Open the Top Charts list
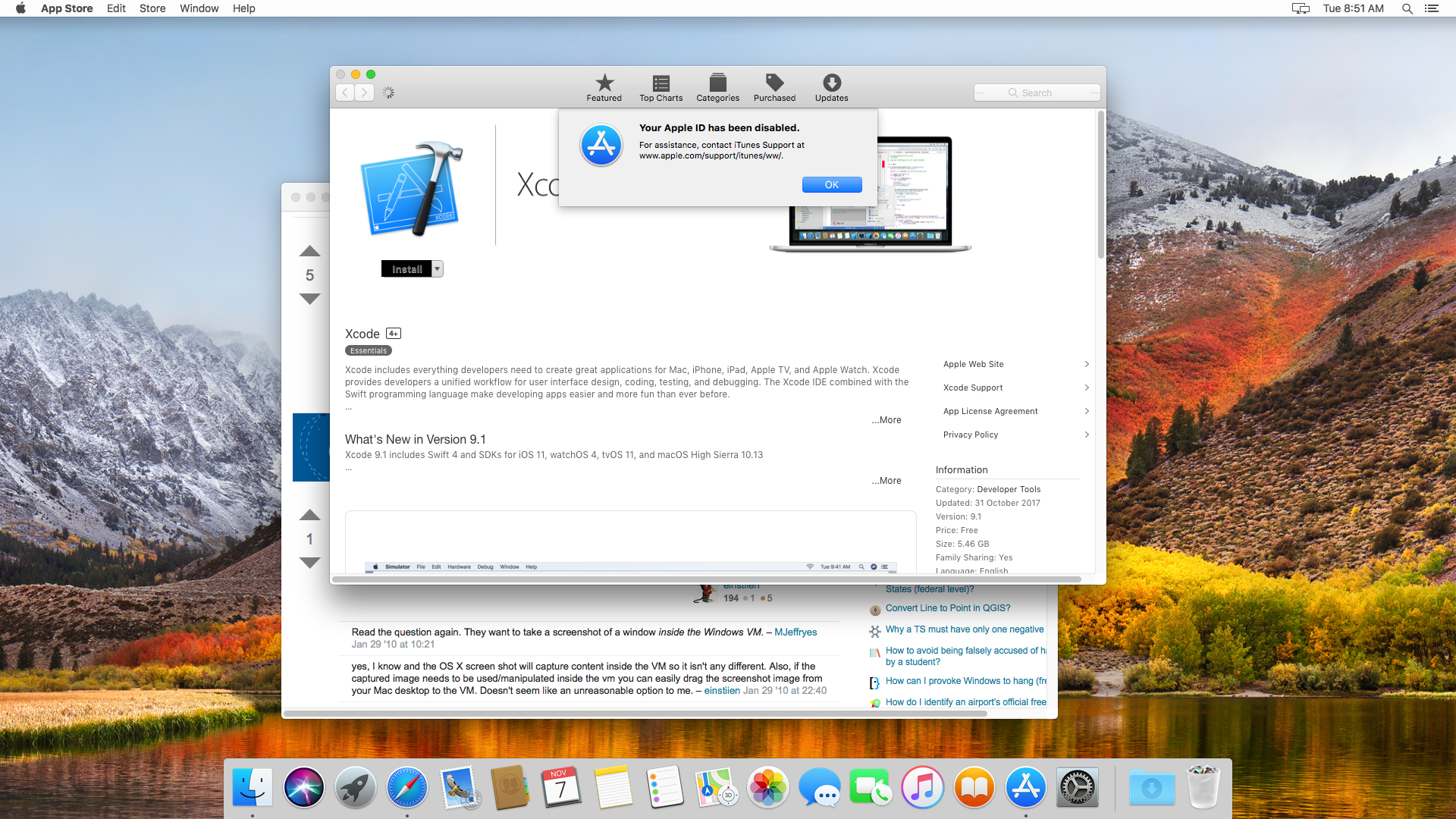 661,87
